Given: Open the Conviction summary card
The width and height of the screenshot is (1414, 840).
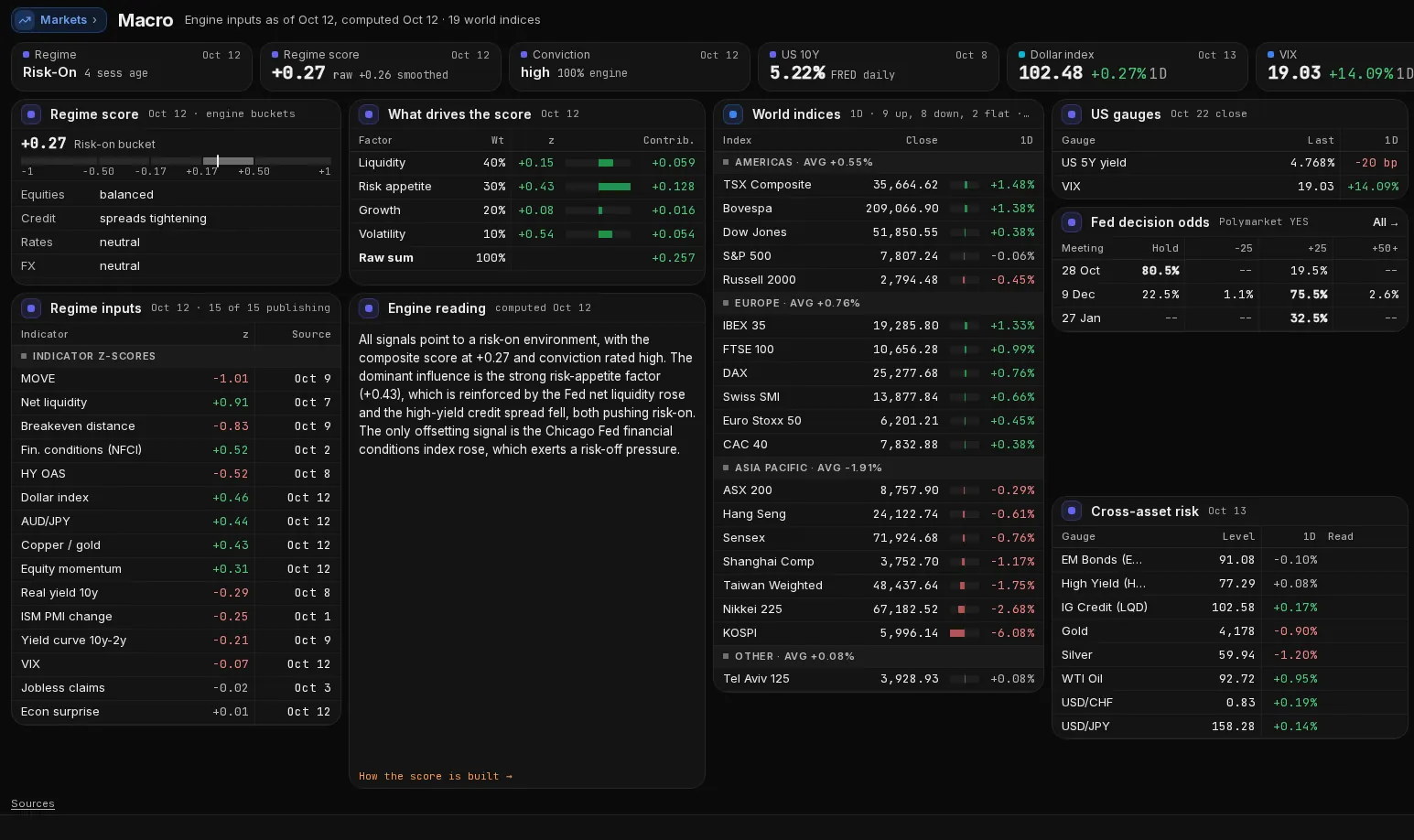Looking at the screenshot, I should 630,67.
